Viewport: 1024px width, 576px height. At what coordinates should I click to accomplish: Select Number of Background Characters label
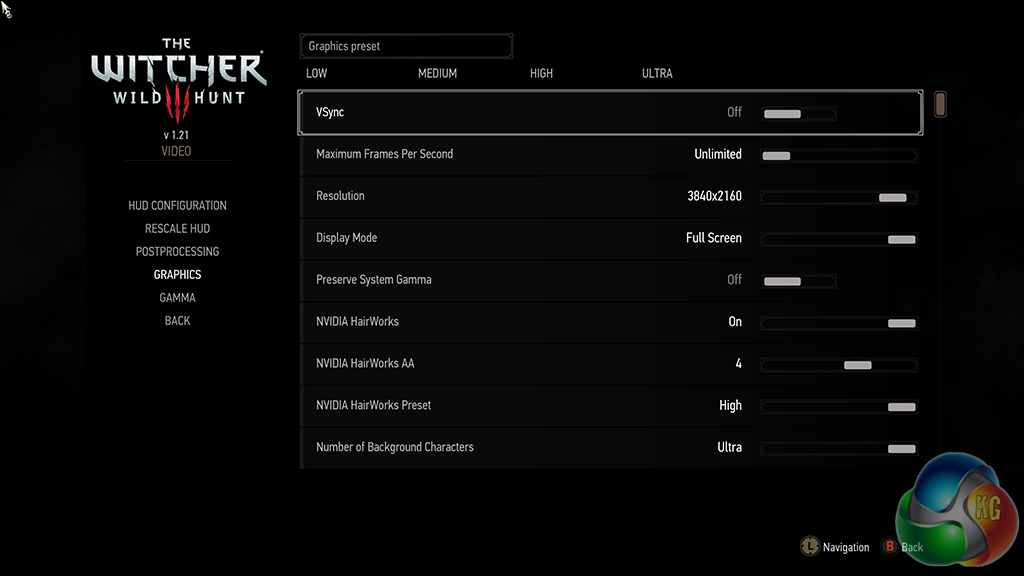point(394,447)
